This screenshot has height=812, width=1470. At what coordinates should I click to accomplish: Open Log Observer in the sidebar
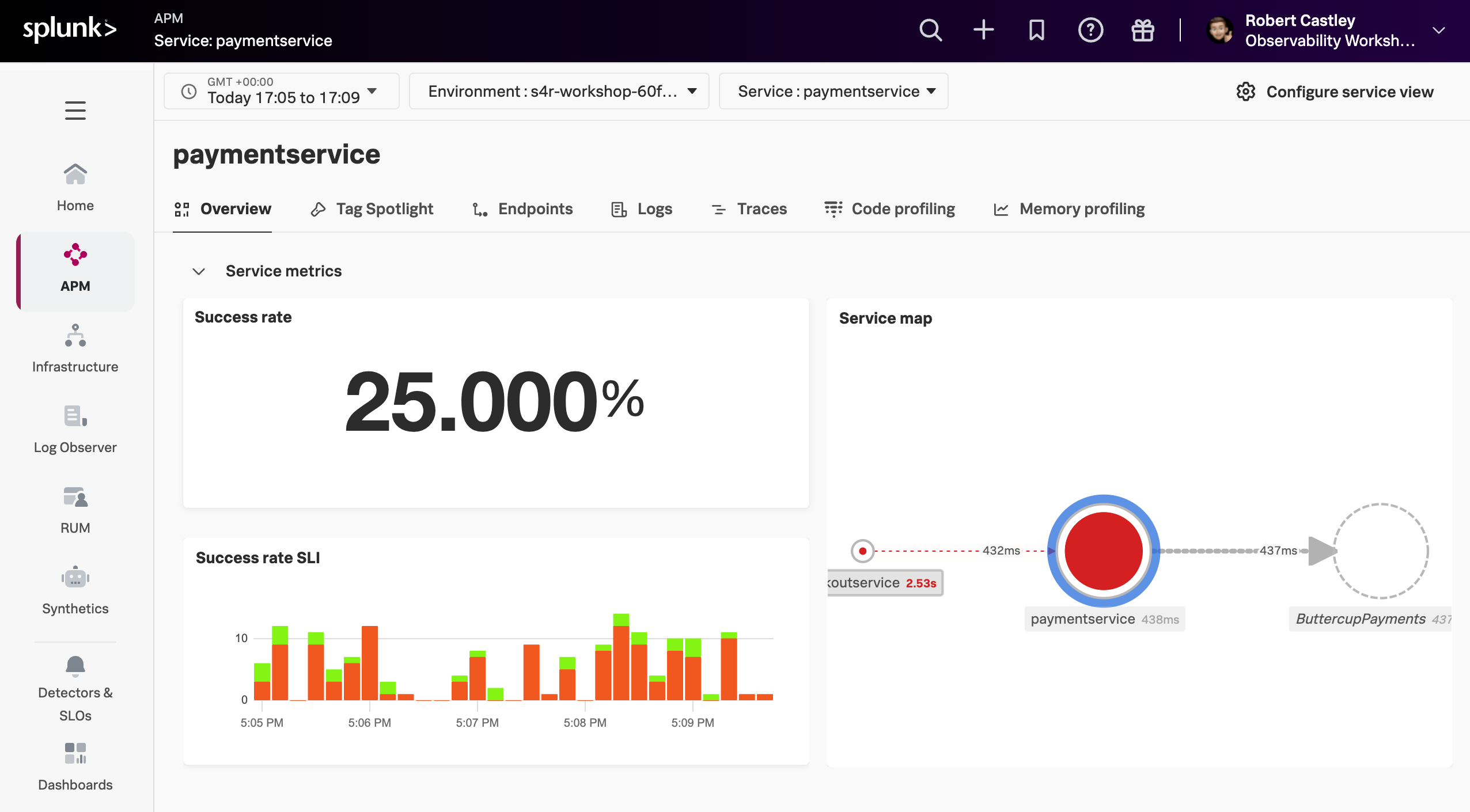pyautogui.click(x=75, y=428)
